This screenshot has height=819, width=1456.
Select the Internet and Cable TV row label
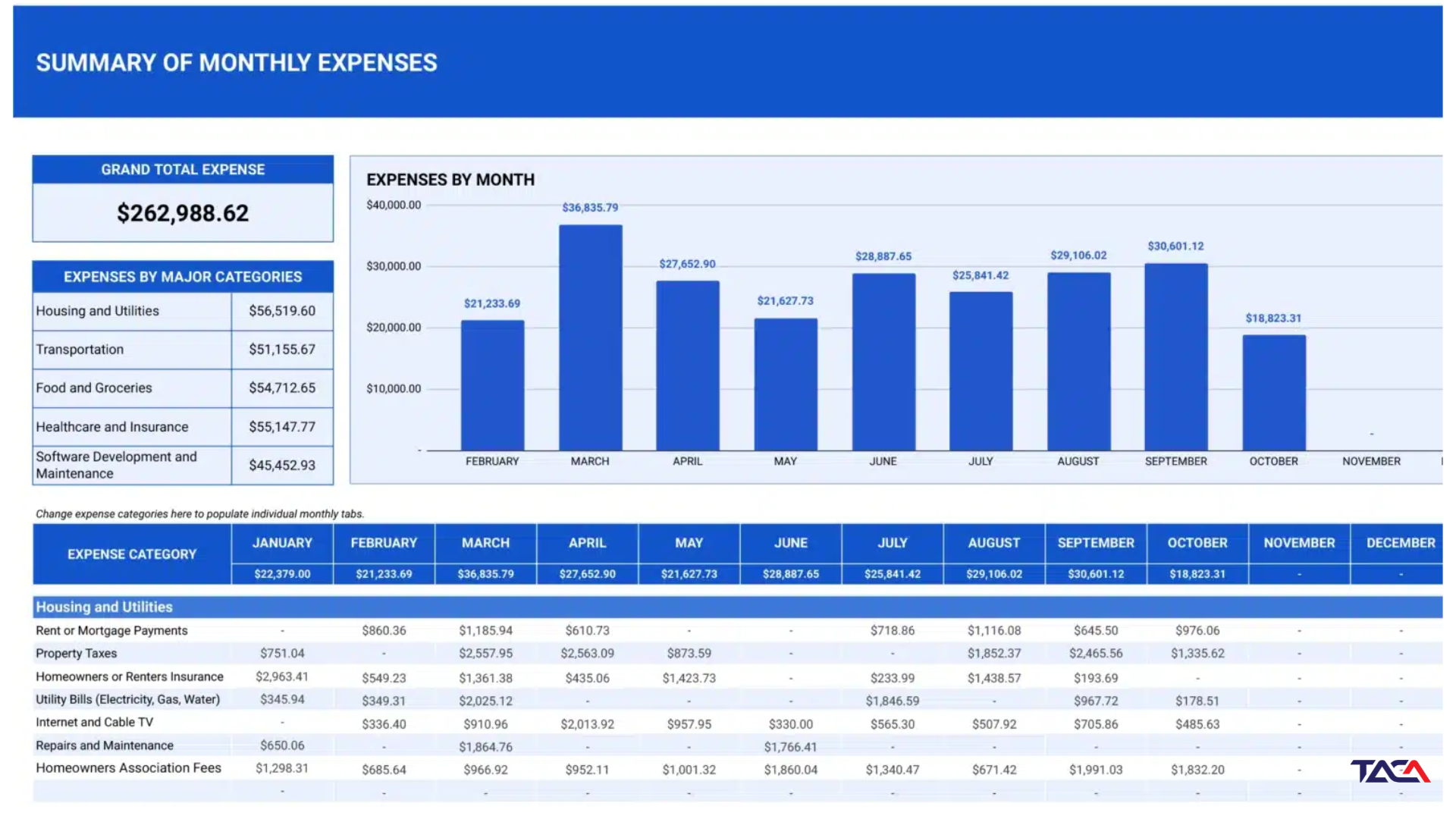pos(95,722)
